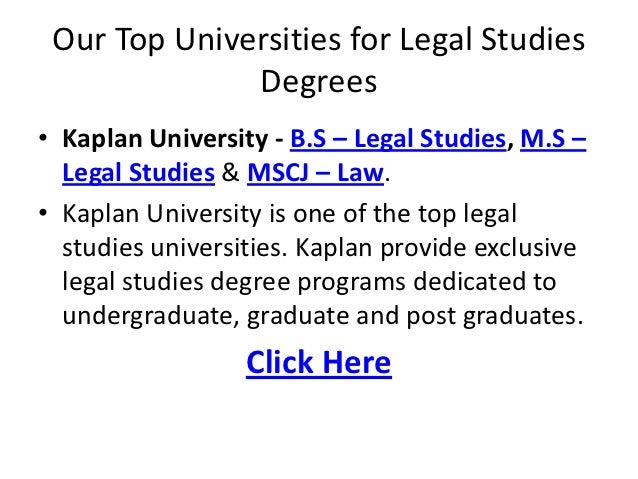The image size is (638, 479).
Task: Click the second bullet point marker
Action: [43, 212]
